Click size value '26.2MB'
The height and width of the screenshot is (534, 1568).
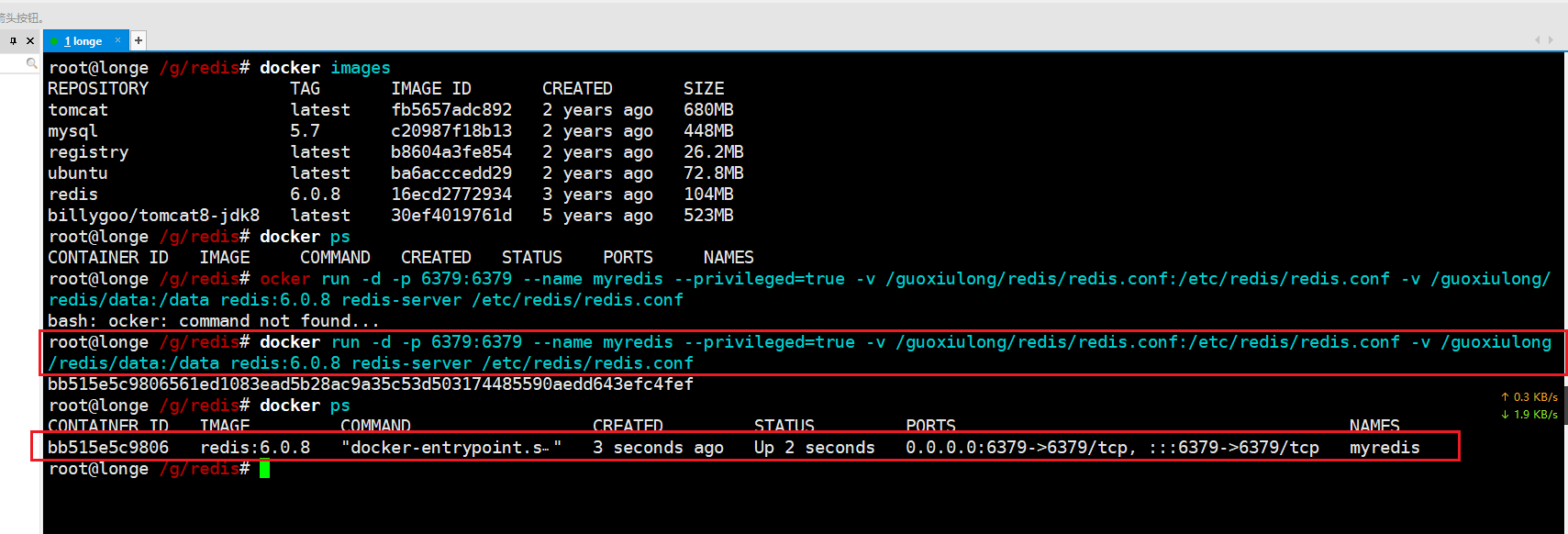714,152
